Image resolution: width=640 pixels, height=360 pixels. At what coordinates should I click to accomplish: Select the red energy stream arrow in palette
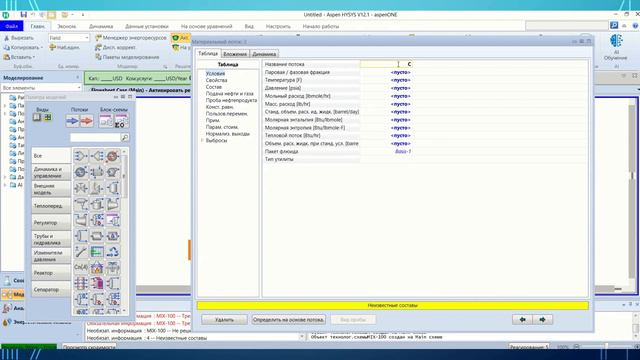[x=87, y=121]
